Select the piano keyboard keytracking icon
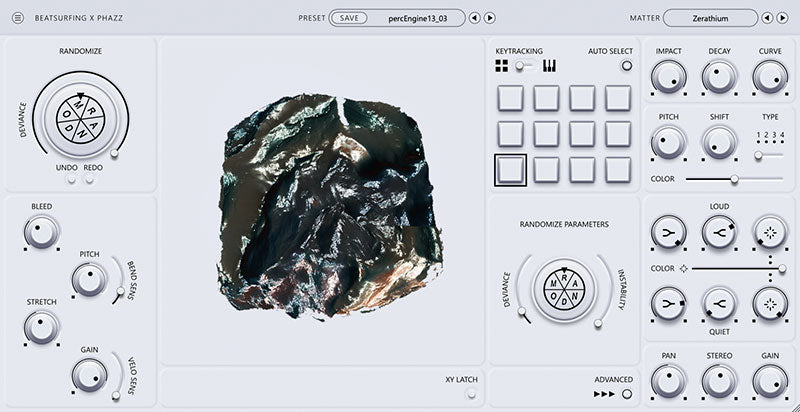800x412 pixels. tap(549, 67)
